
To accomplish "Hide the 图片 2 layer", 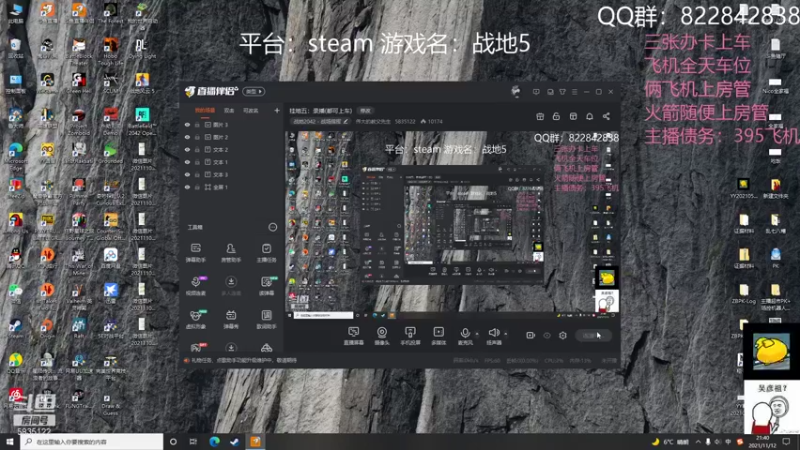I will (x=187, y=137).
